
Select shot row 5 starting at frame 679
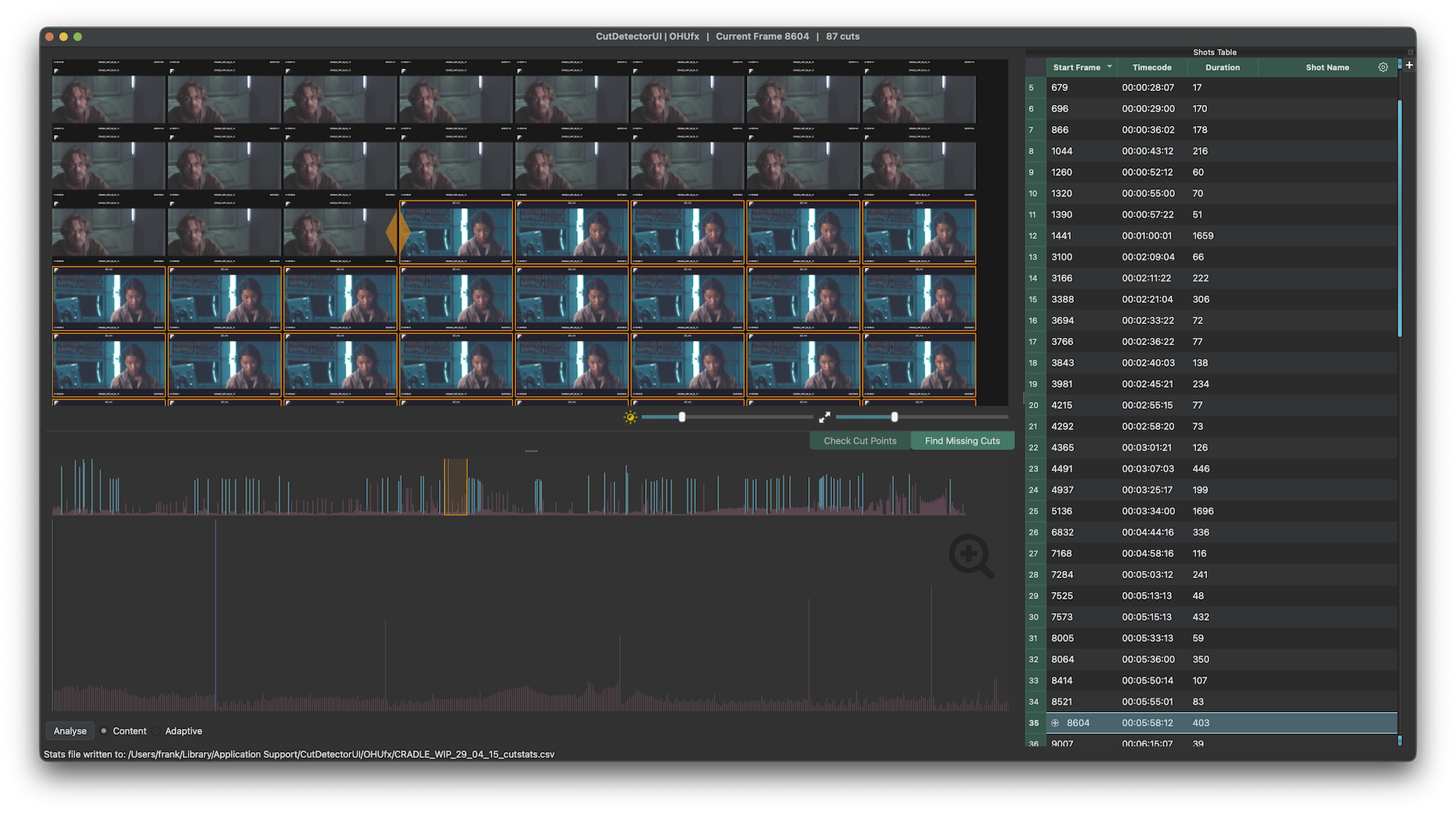click(x=1211, y=87)
